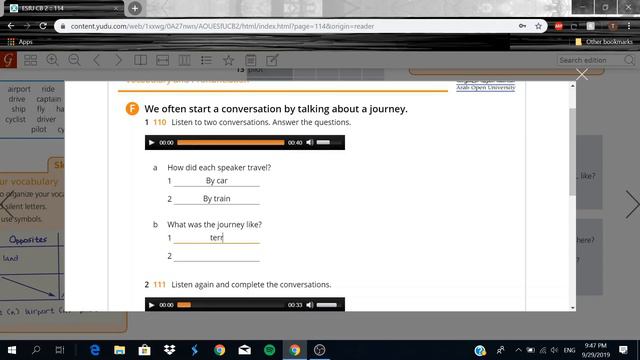Open the Arab Open University logo link
The width and height of the screenshot is (640, 360).
486,86
